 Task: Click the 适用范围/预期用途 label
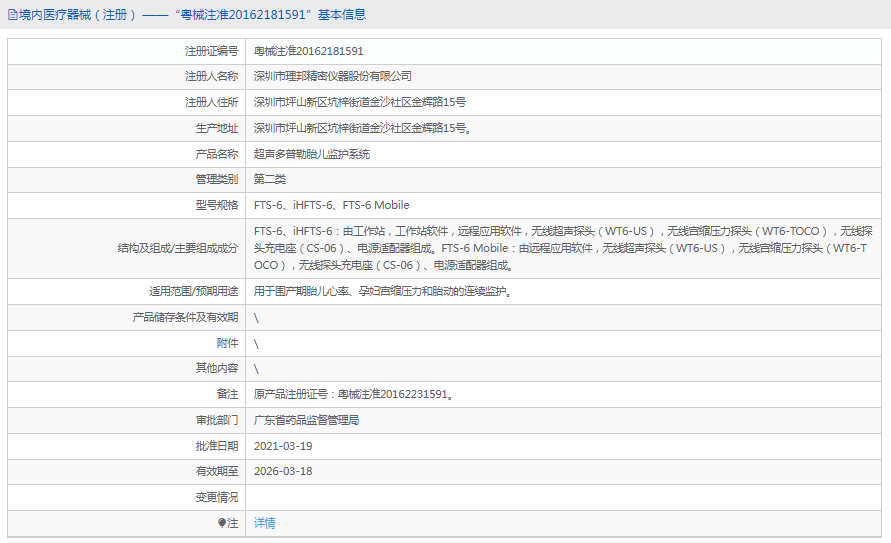(x=194, y=291)
